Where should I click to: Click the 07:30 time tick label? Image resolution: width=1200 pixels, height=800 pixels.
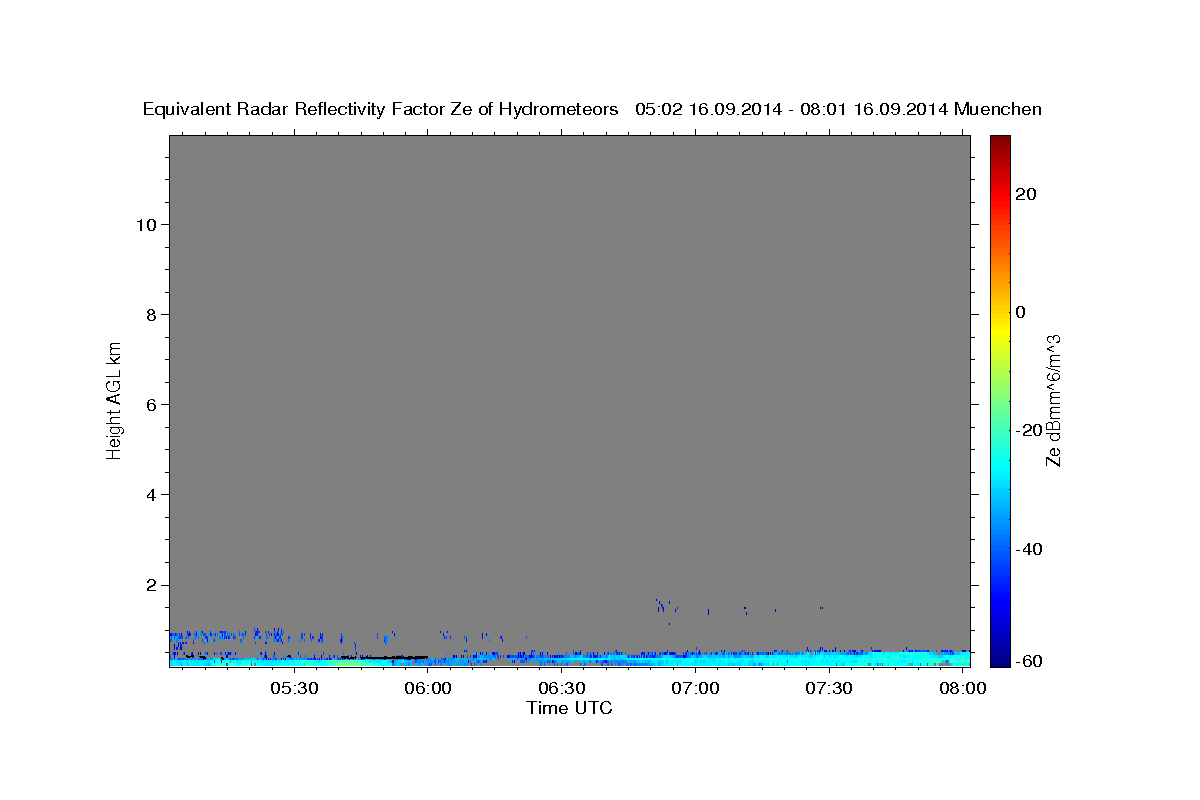829,688
